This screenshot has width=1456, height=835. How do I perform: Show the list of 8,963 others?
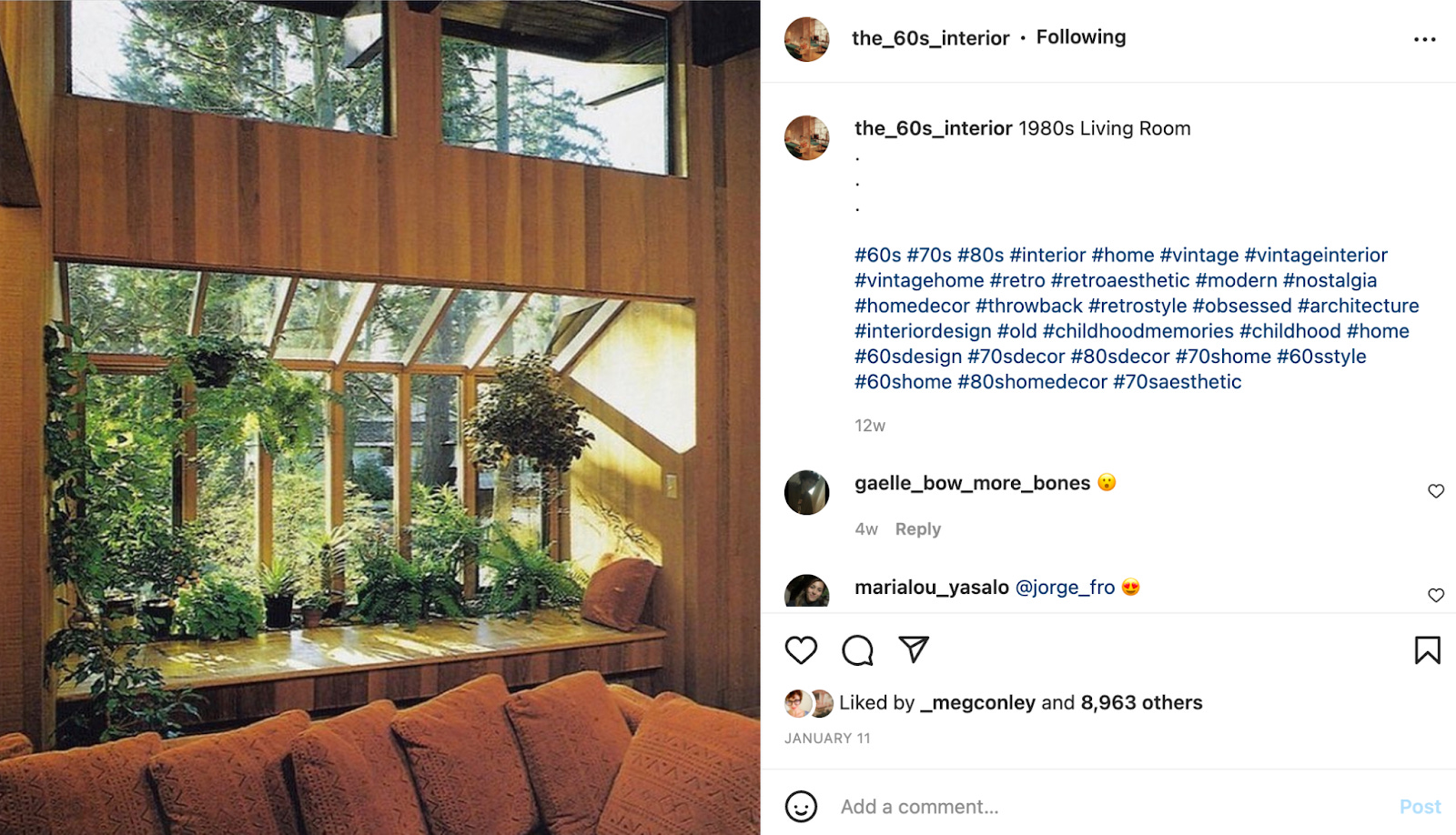tap(1141, 702)
